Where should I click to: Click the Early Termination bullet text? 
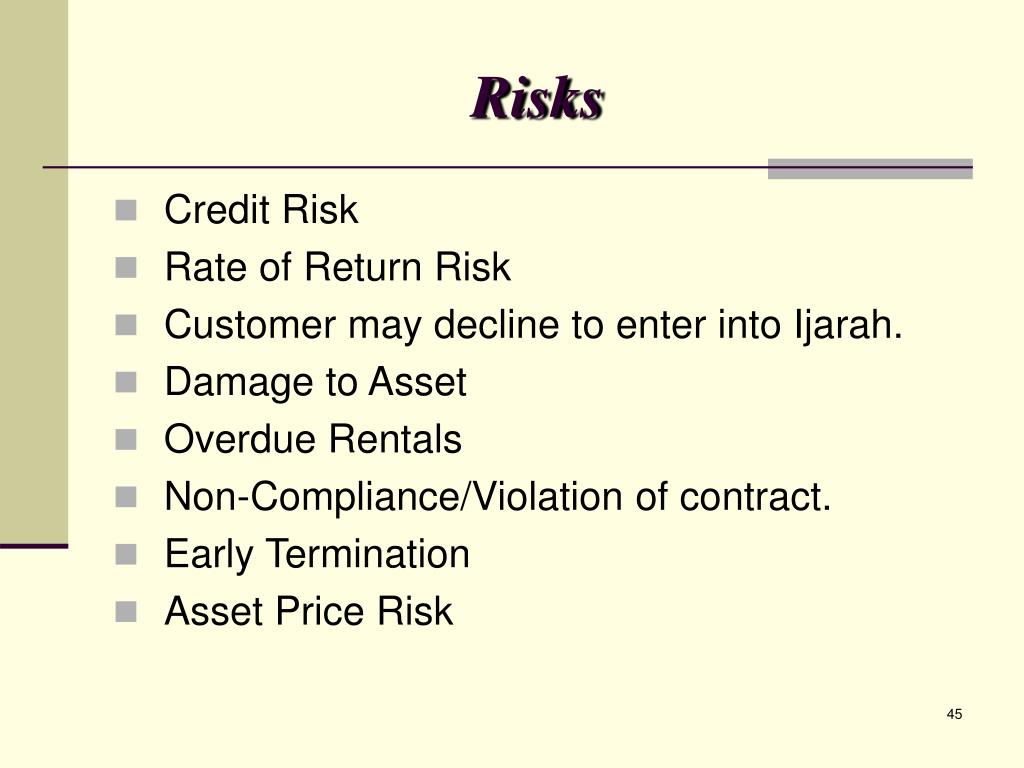click(x=317, y=556)
